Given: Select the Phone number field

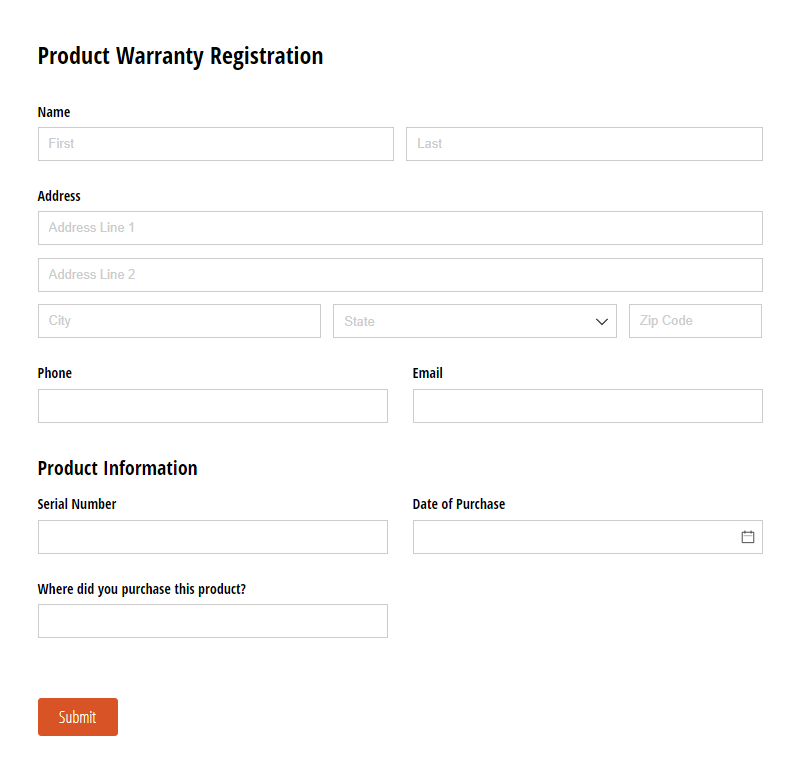Looking at the screenshot, I should [212, 405].
